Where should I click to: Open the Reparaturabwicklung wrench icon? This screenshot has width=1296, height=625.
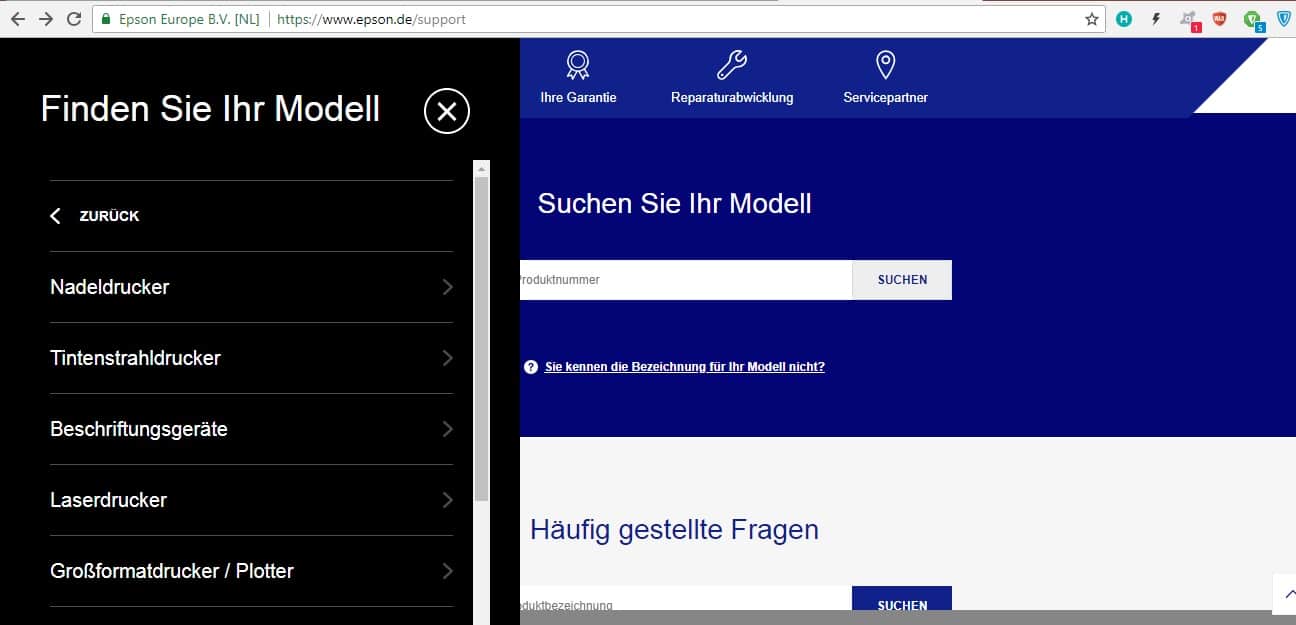(732, 65)
